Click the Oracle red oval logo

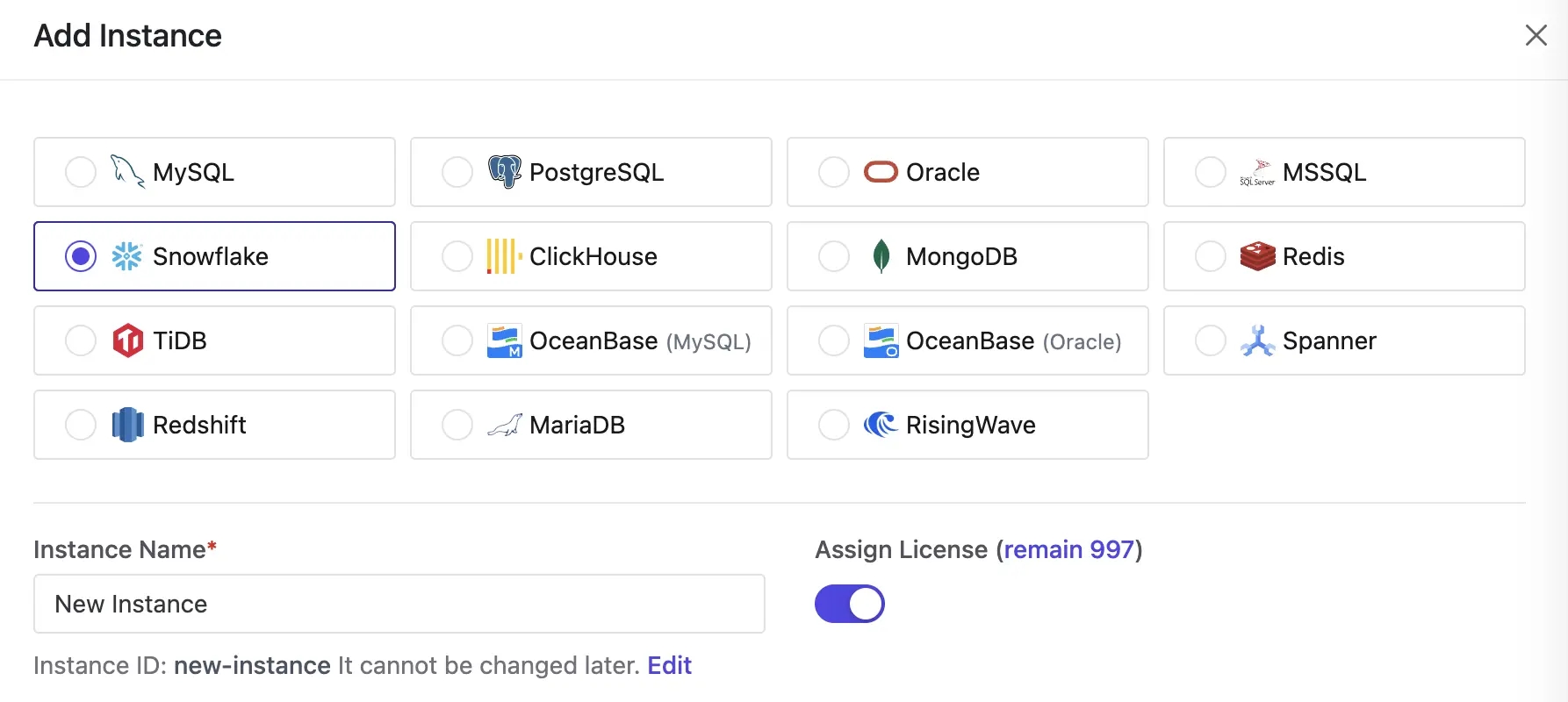881,172
